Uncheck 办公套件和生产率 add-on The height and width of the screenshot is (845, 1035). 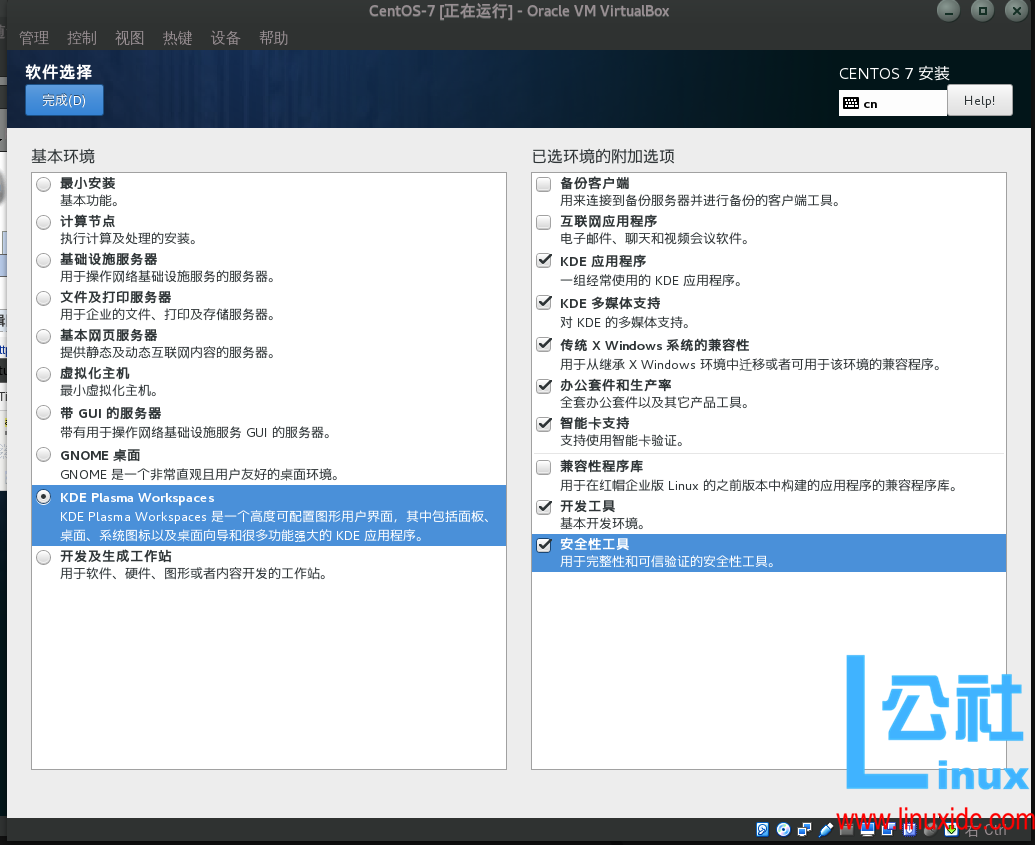point(544,386)
